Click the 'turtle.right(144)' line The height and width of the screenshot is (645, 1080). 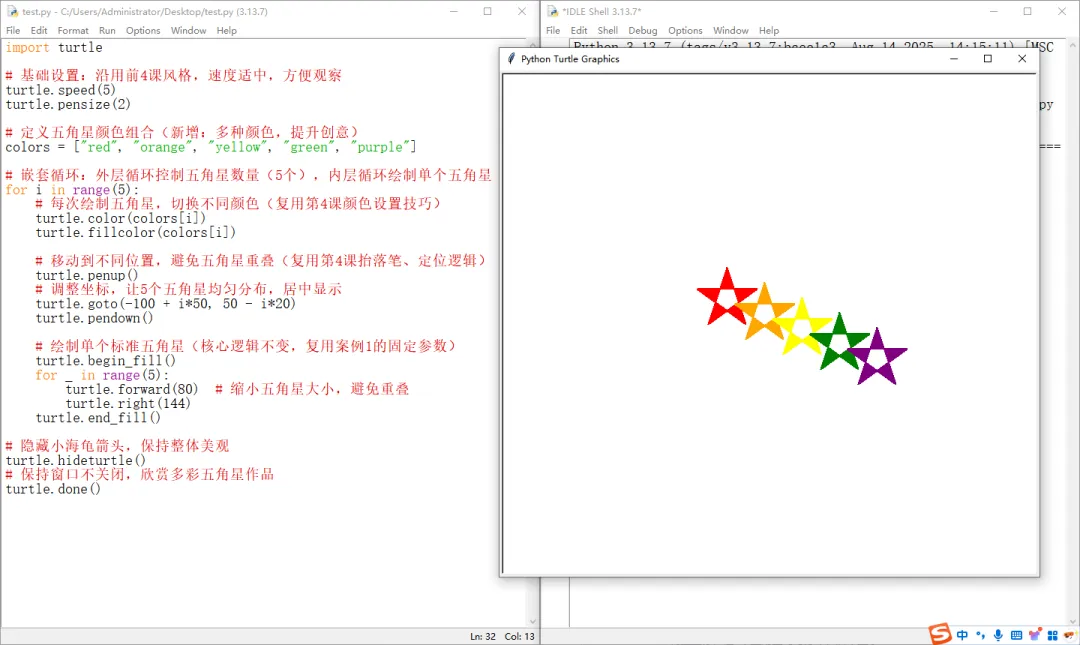click(x=128, y=404)
